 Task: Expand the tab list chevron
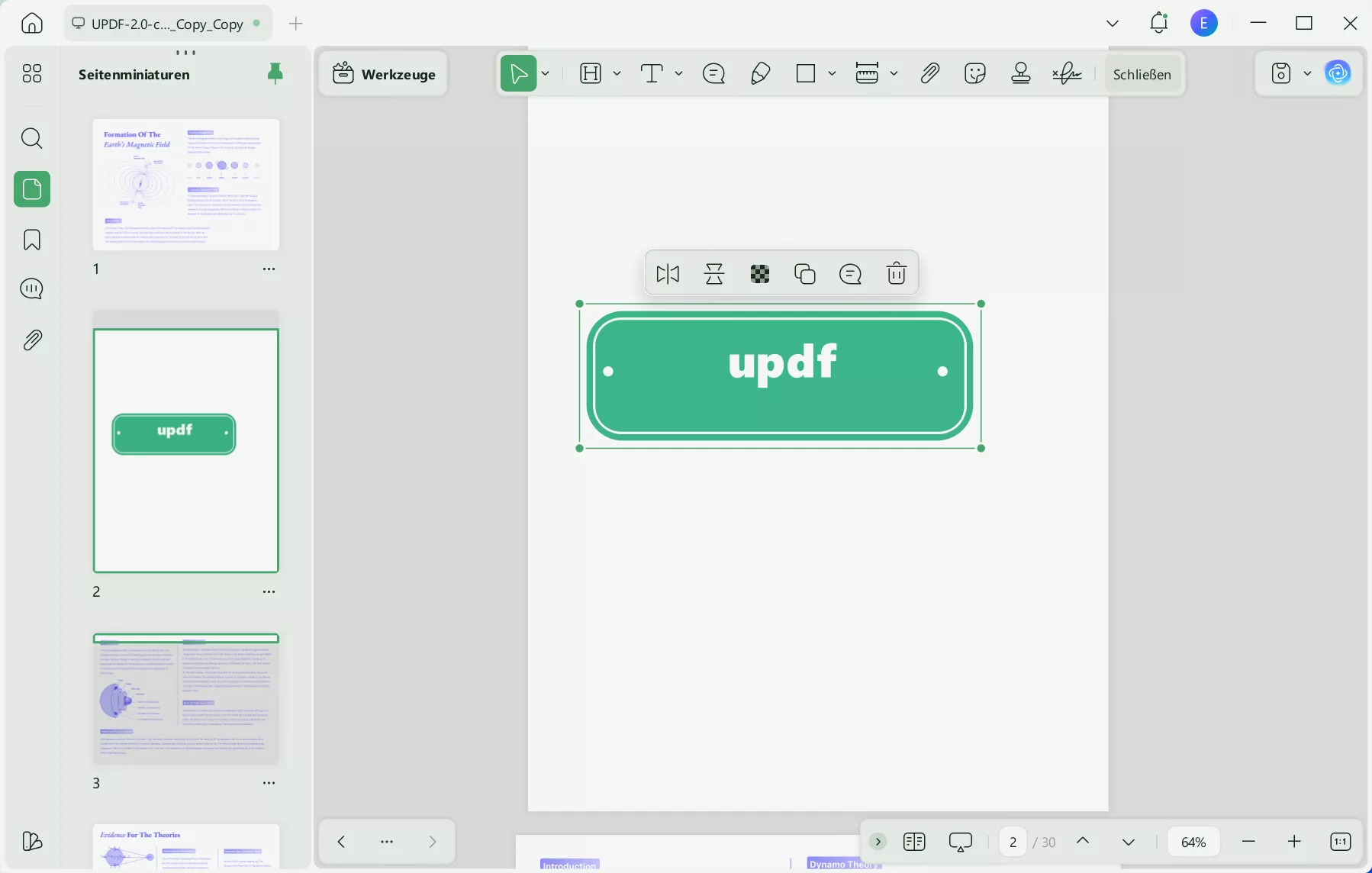click(x=1113, y=24)
